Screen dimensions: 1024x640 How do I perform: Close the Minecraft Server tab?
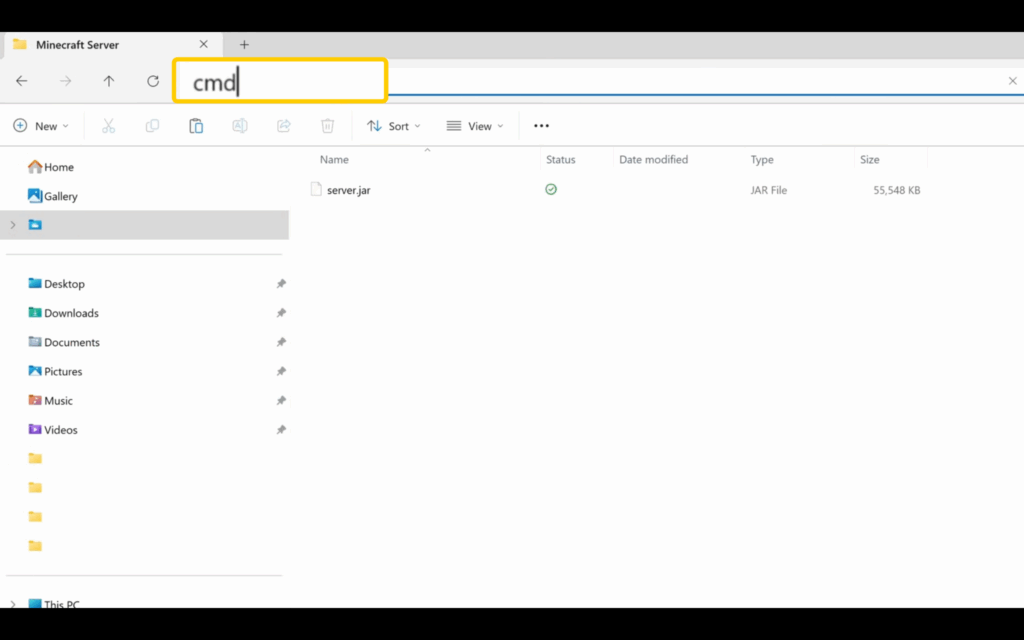pos(204,44)
